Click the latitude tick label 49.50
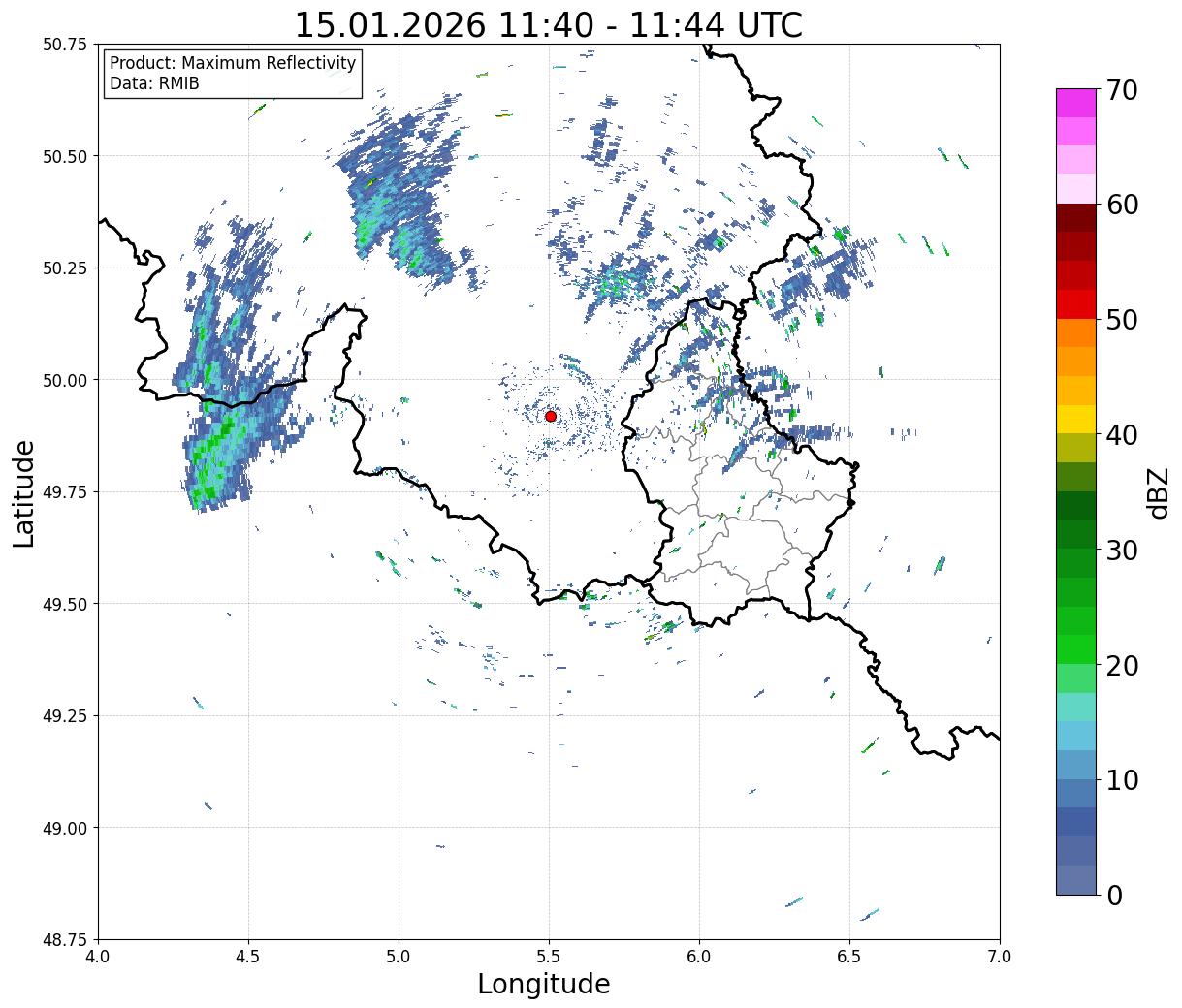This screenshot has height=1008, width=1182. [x=66, y=604]
